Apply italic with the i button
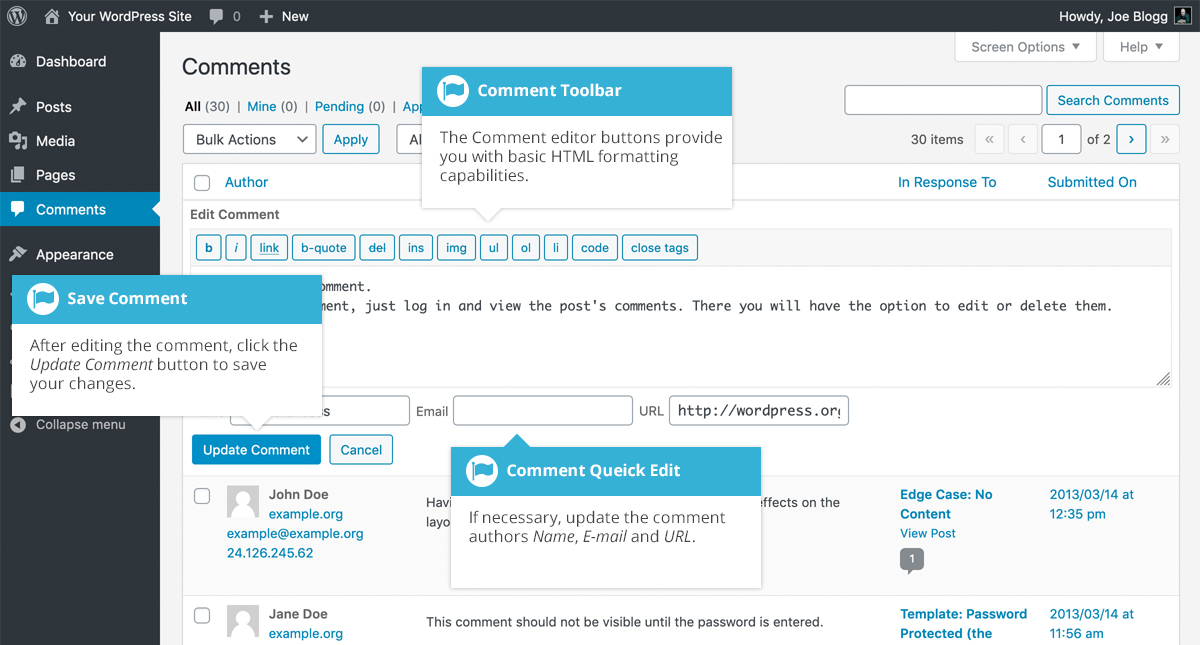Viewport: 1200px width, 645px height. (236, 248)
